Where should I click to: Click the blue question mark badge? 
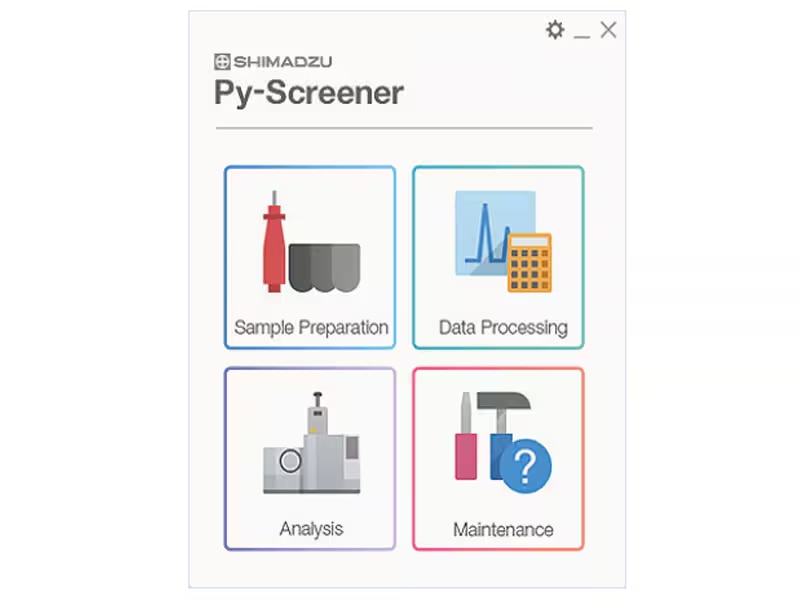tap(525, 466)
